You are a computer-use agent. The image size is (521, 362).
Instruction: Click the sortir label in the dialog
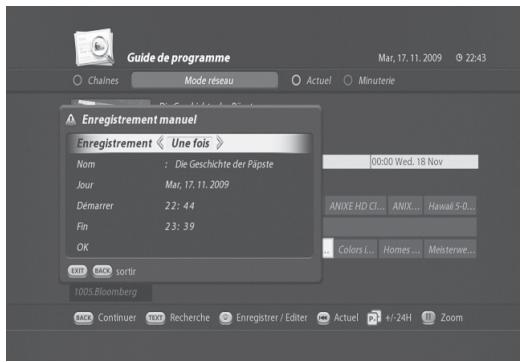coord(126,271)
